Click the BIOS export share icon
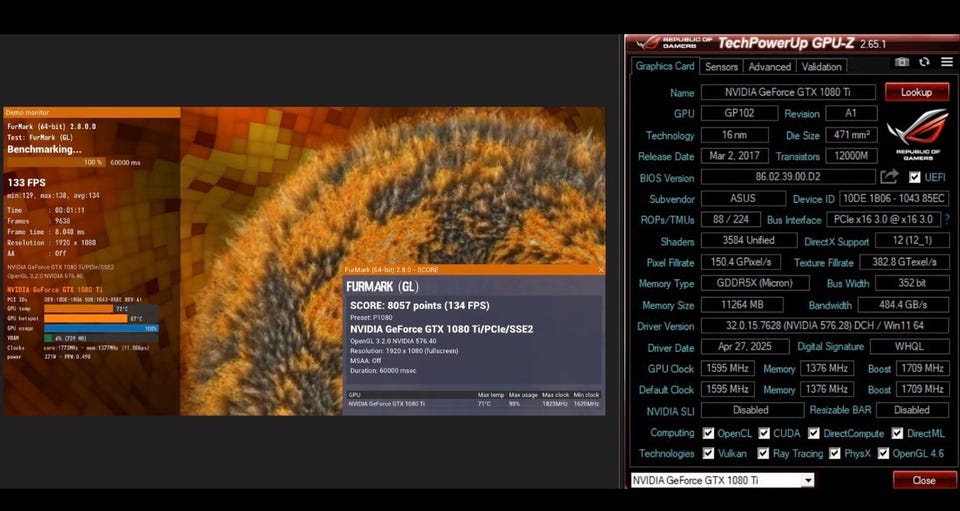960x511 pixels. pyautogui.click(x=889, y=177)
